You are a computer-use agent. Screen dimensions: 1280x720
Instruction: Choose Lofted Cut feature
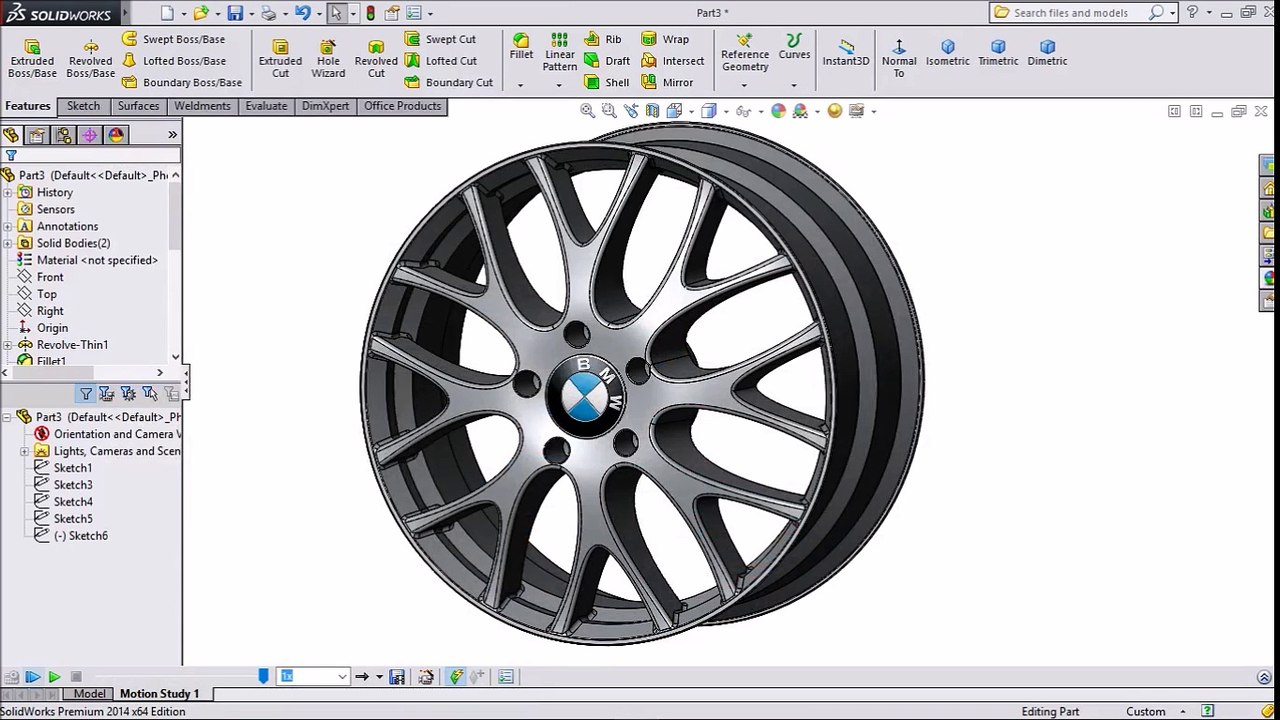click(440, 61)
